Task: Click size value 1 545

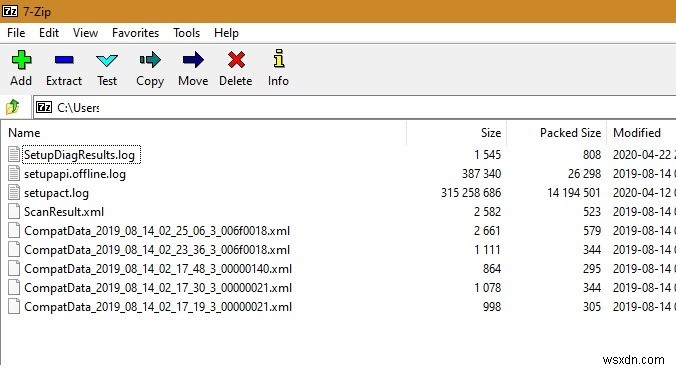Action: tap(488, 155)
